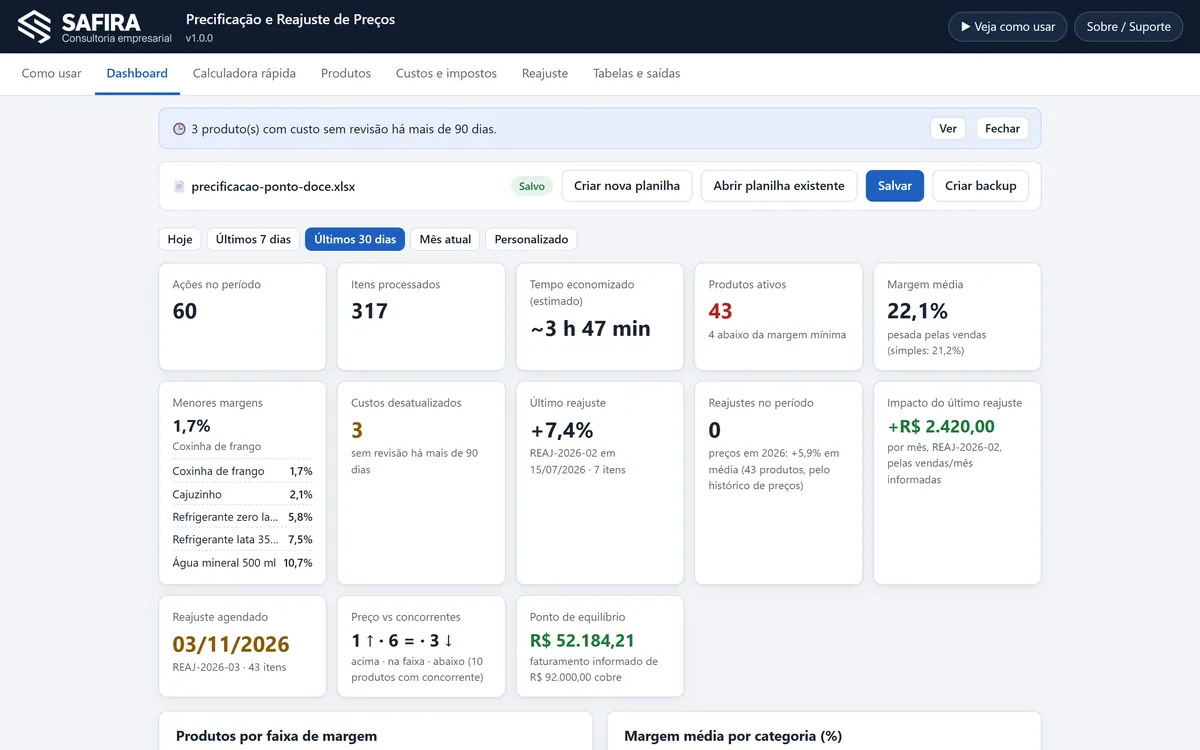The width and height of the screenshot is (1200, 750).
Task: Click the Margem média value 22,1%
Action: [x=917, y=311]
